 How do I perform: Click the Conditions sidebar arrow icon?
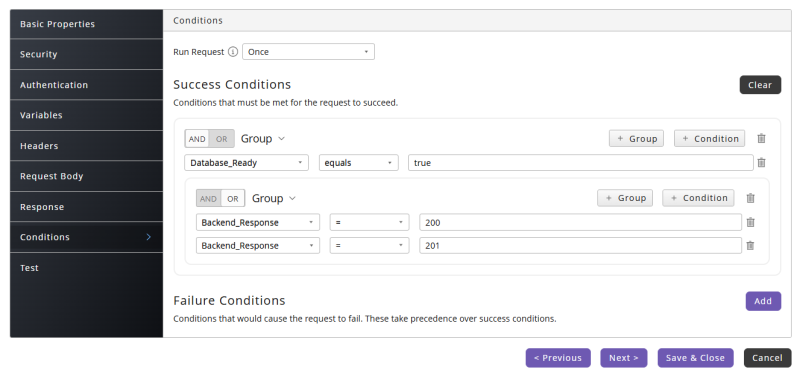pyautogui.click(x=148, y=237)
